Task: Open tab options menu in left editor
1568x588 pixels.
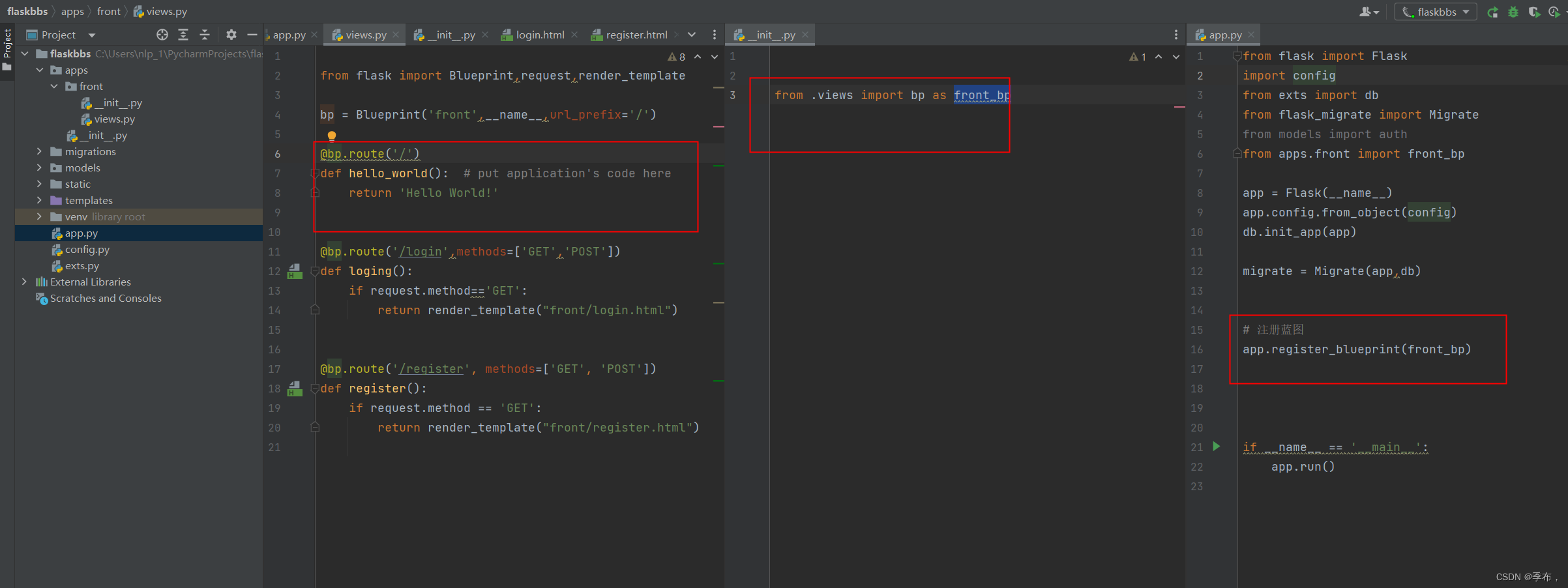Action: coord(715,35)
